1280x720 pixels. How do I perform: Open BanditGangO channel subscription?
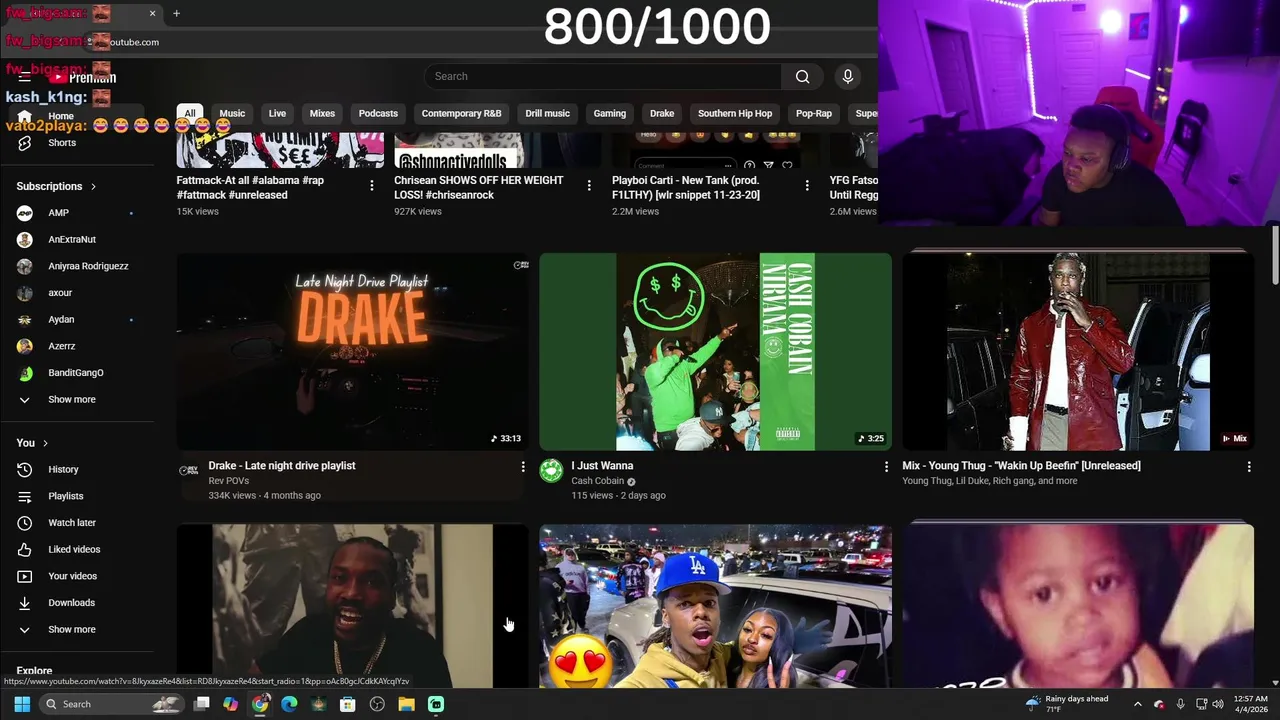pyautogui.click(x=77, y=373)
